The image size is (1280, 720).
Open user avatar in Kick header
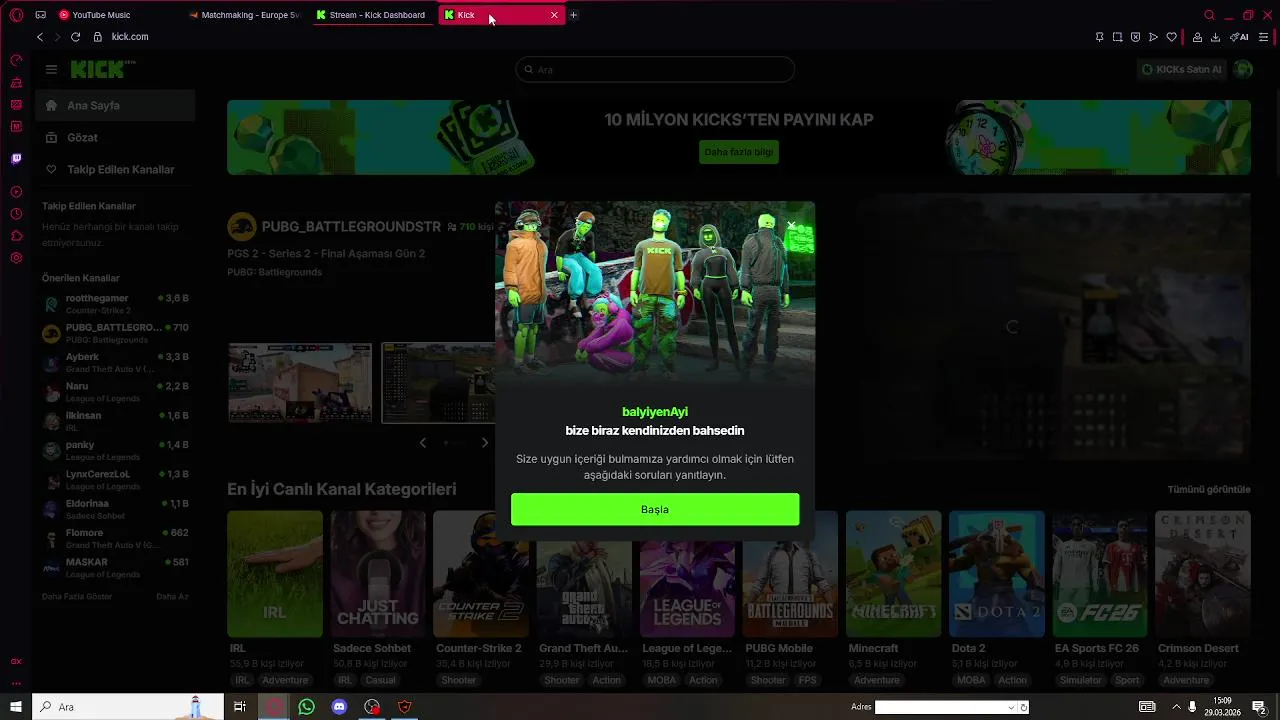pos(1243,69)
